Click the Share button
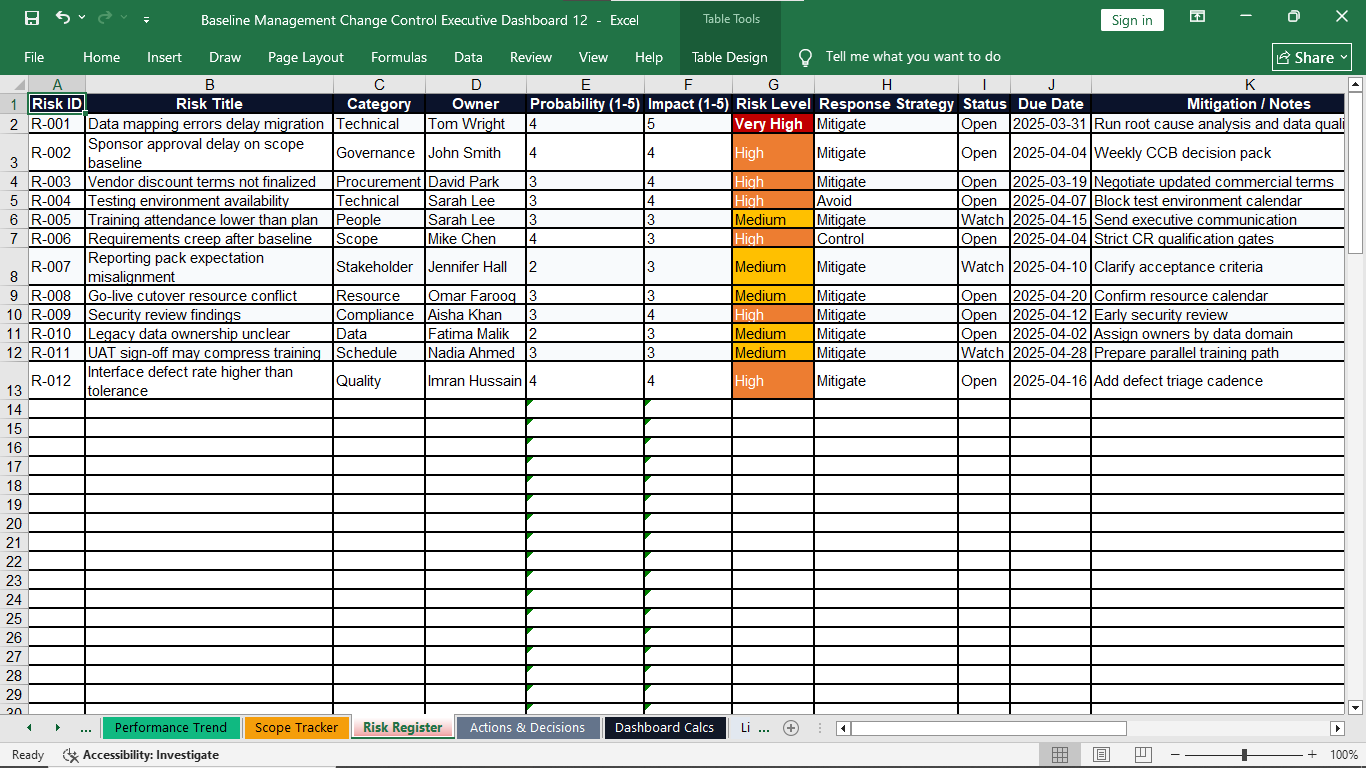 (x=1312, y=57)
